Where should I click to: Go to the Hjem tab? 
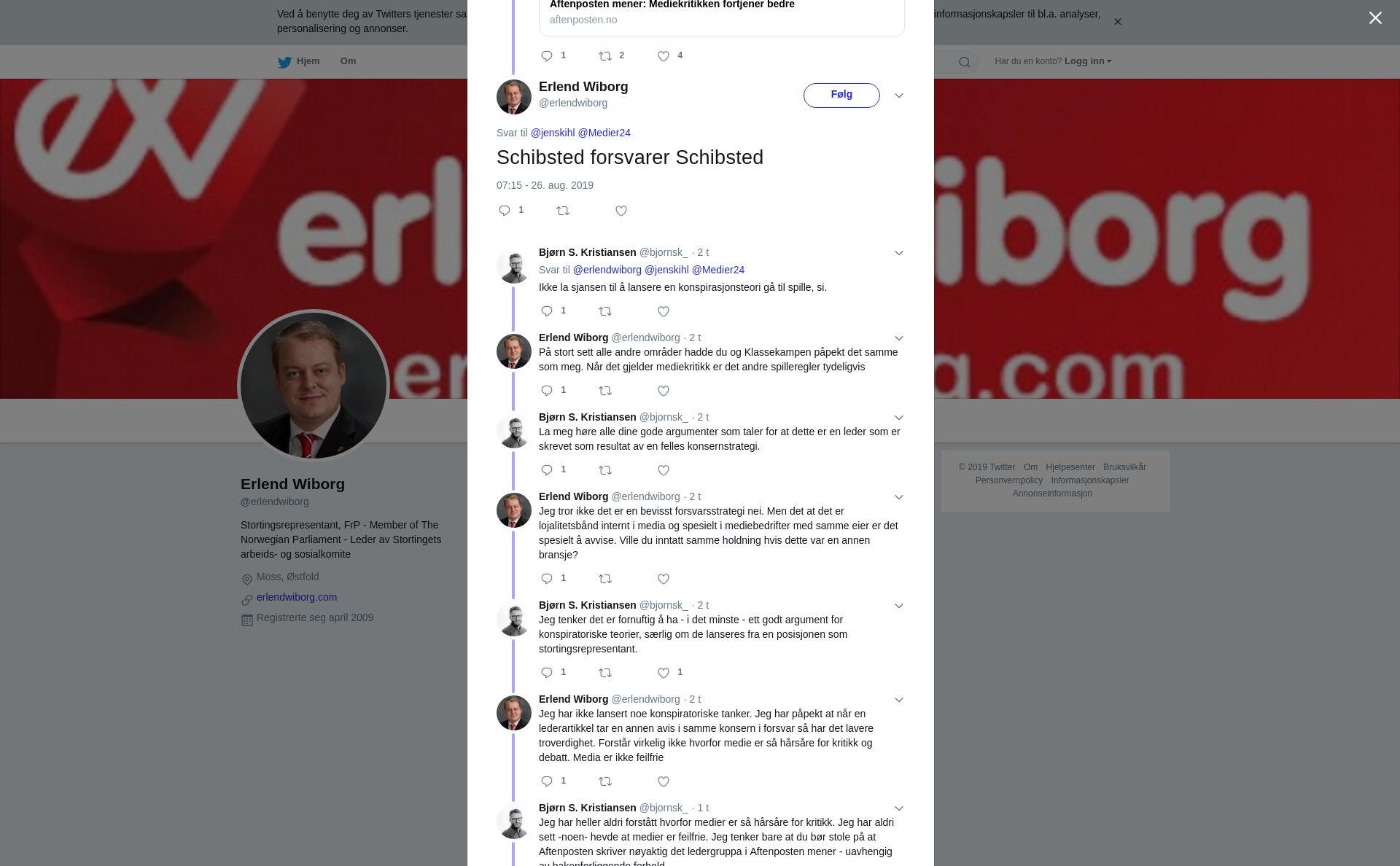[299, 61]
